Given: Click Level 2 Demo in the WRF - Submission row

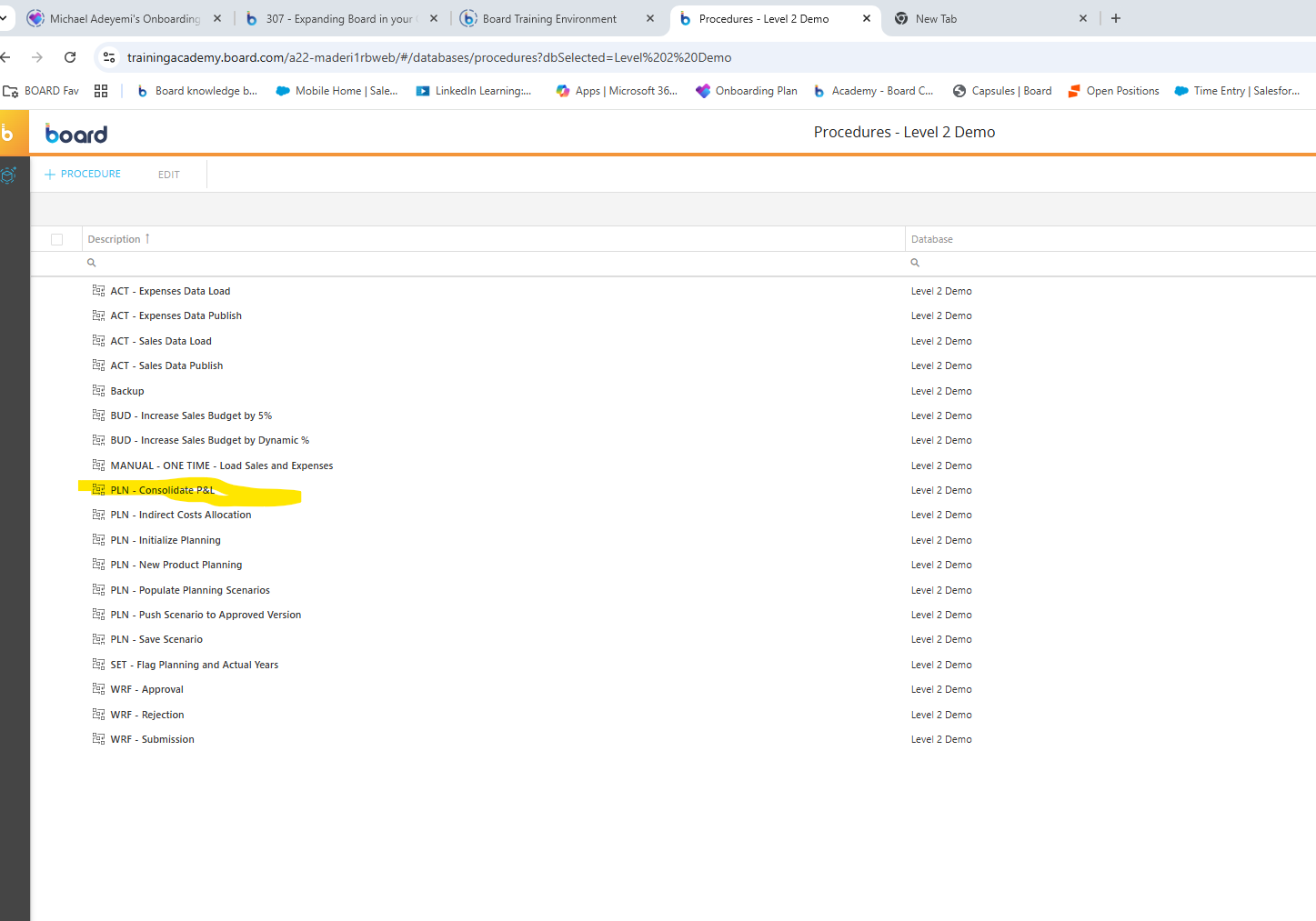Looking at the screenshot, I should coord(941,739).
